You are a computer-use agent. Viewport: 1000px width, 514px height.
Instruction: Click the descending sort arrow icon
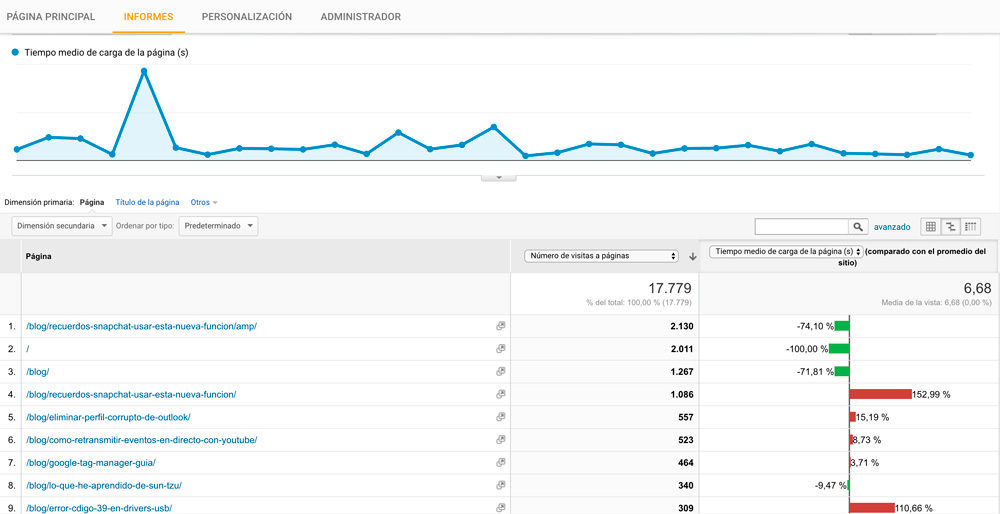coord(692,256)
